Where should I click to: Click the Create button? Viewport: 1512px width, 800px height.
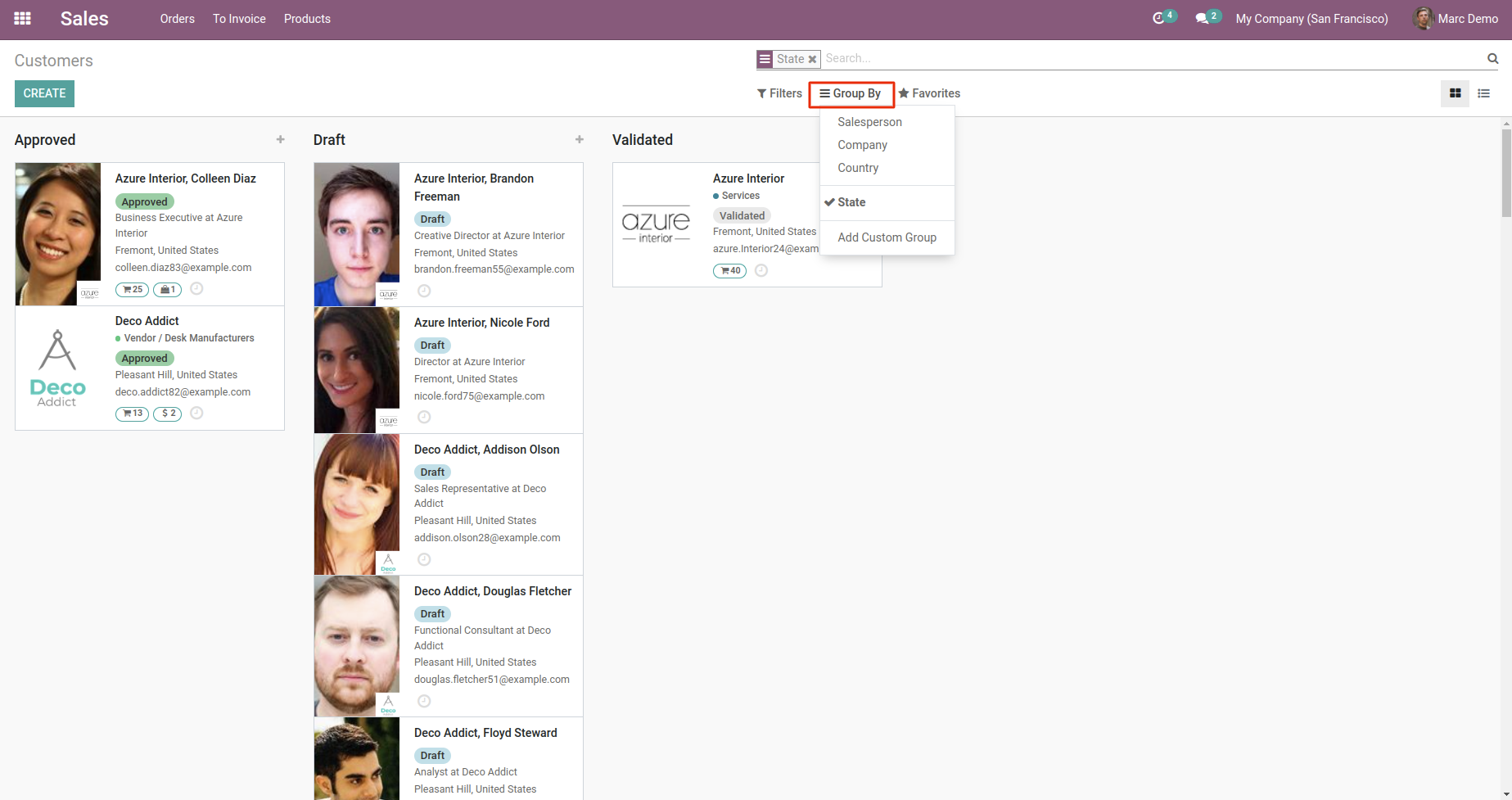pyautogui.click(x=44, y=93)
